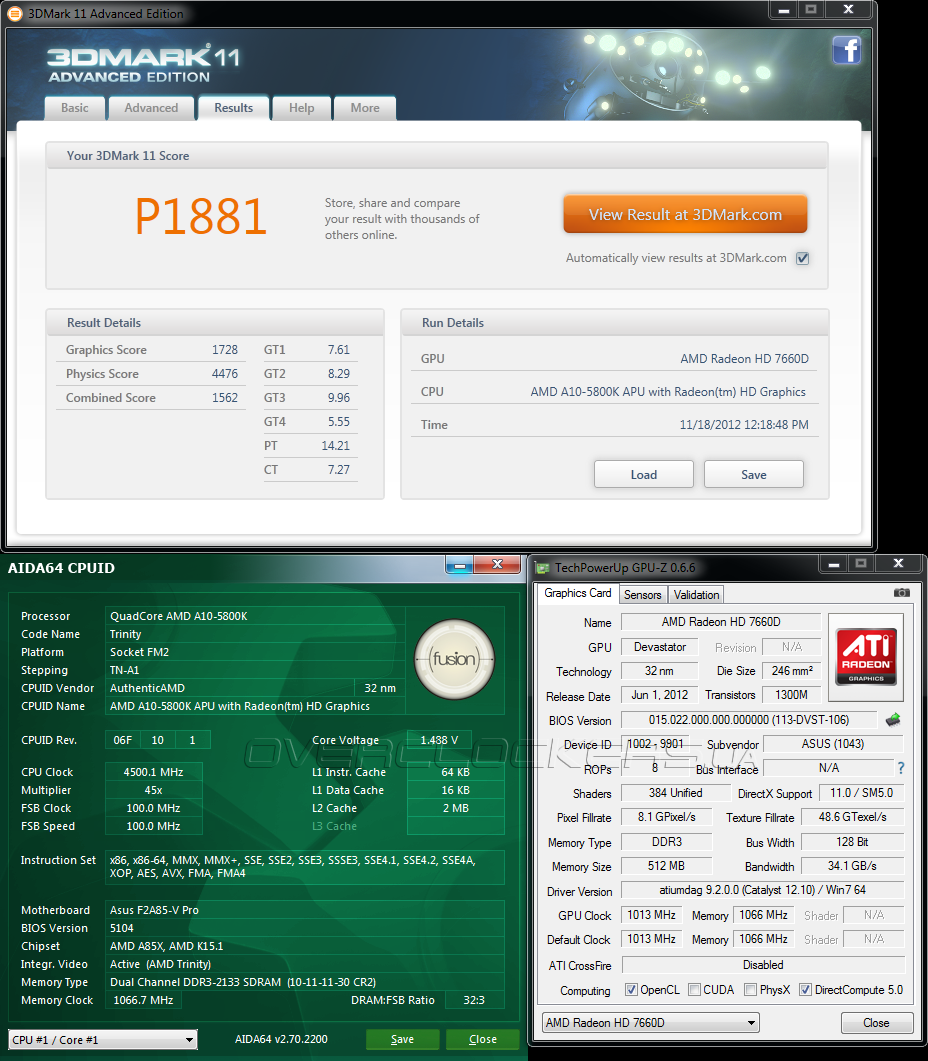This screenshot has height=1061, width=928.
Task: Click the Graphics Score value 1728
Action: 225,350
